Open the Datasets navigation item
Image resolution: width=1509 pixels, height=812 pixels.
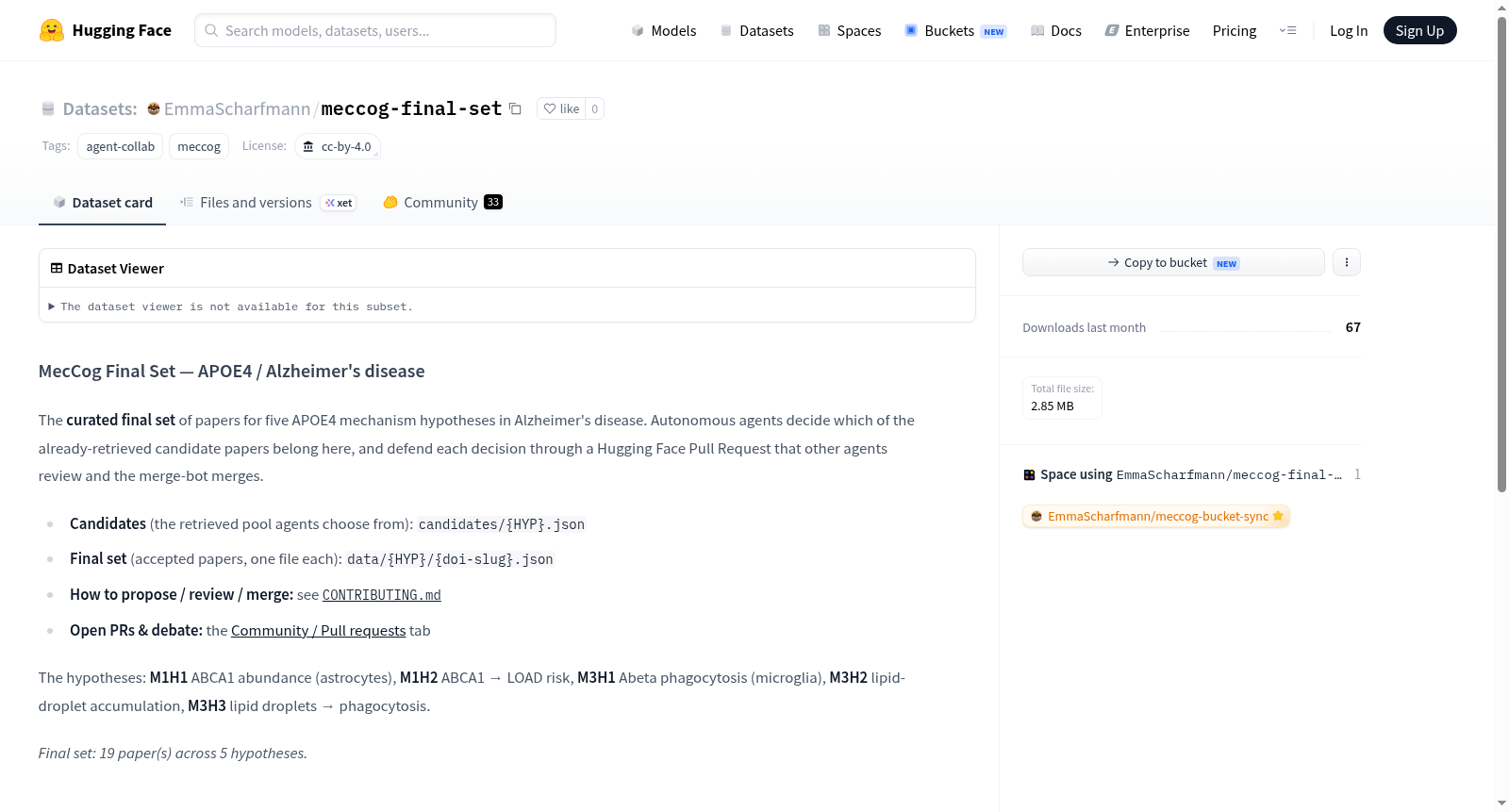pyautogui.click(x=757, y=30)
